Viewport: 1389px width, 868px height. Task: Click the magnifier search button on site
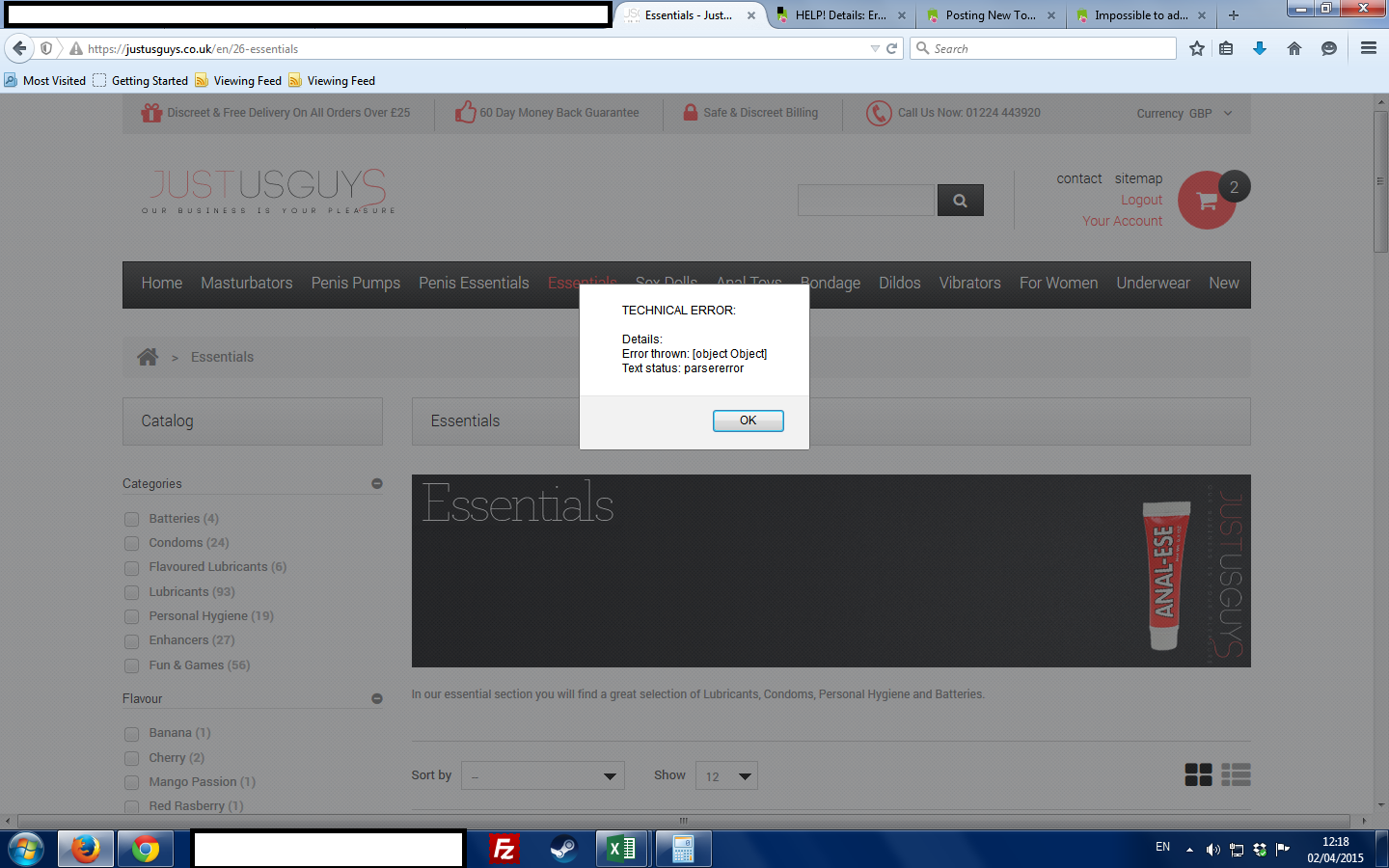pos(960,201)
